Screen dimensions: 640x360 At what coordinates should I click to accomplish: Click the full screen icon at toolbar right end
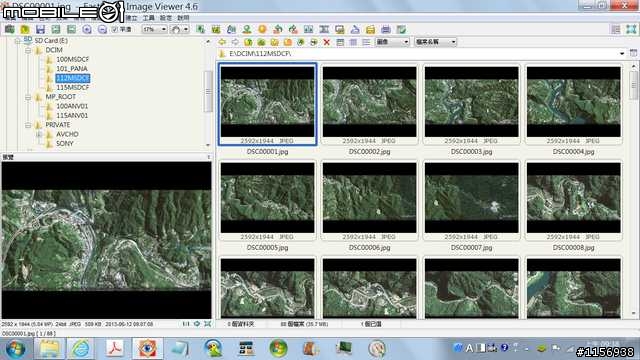click(x=631, y=29)
